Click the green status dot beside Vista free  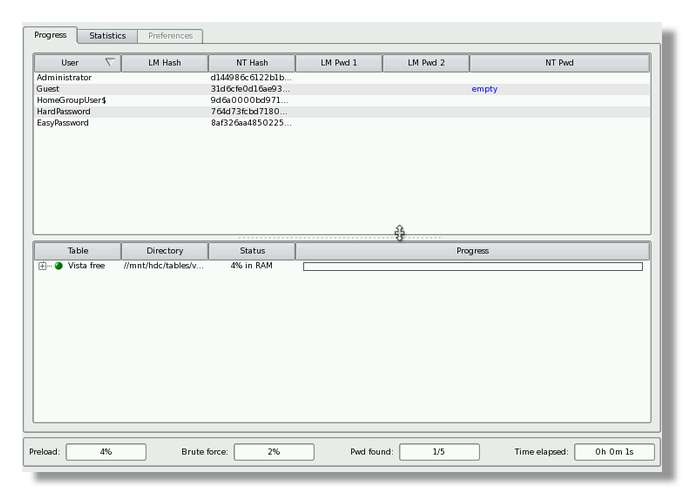point(59,266)
